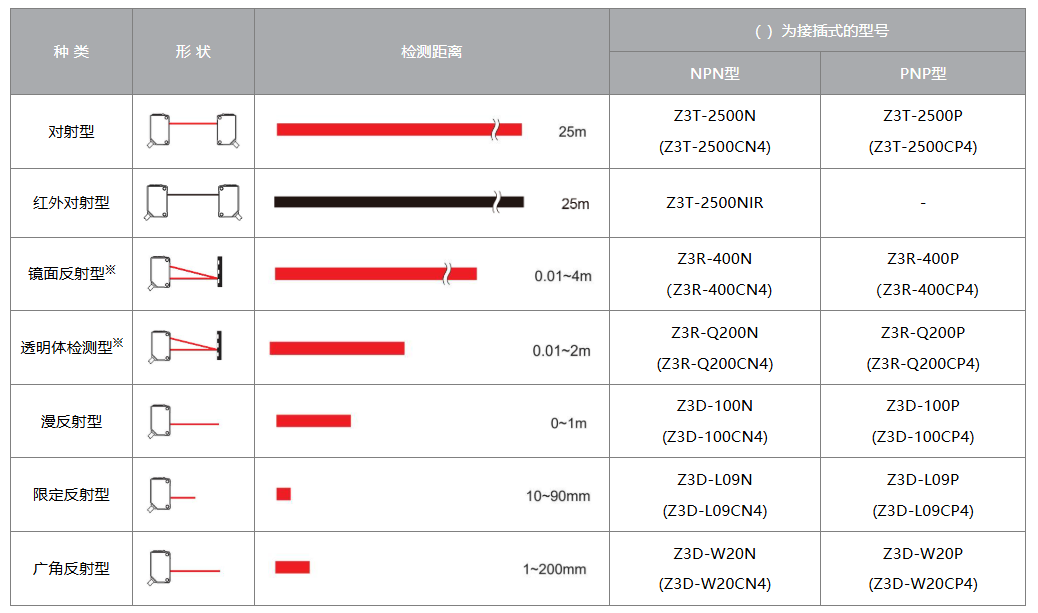Click the red 0.01~4m distance bar
Viewport: 1038px width, 613px height.
375,274
